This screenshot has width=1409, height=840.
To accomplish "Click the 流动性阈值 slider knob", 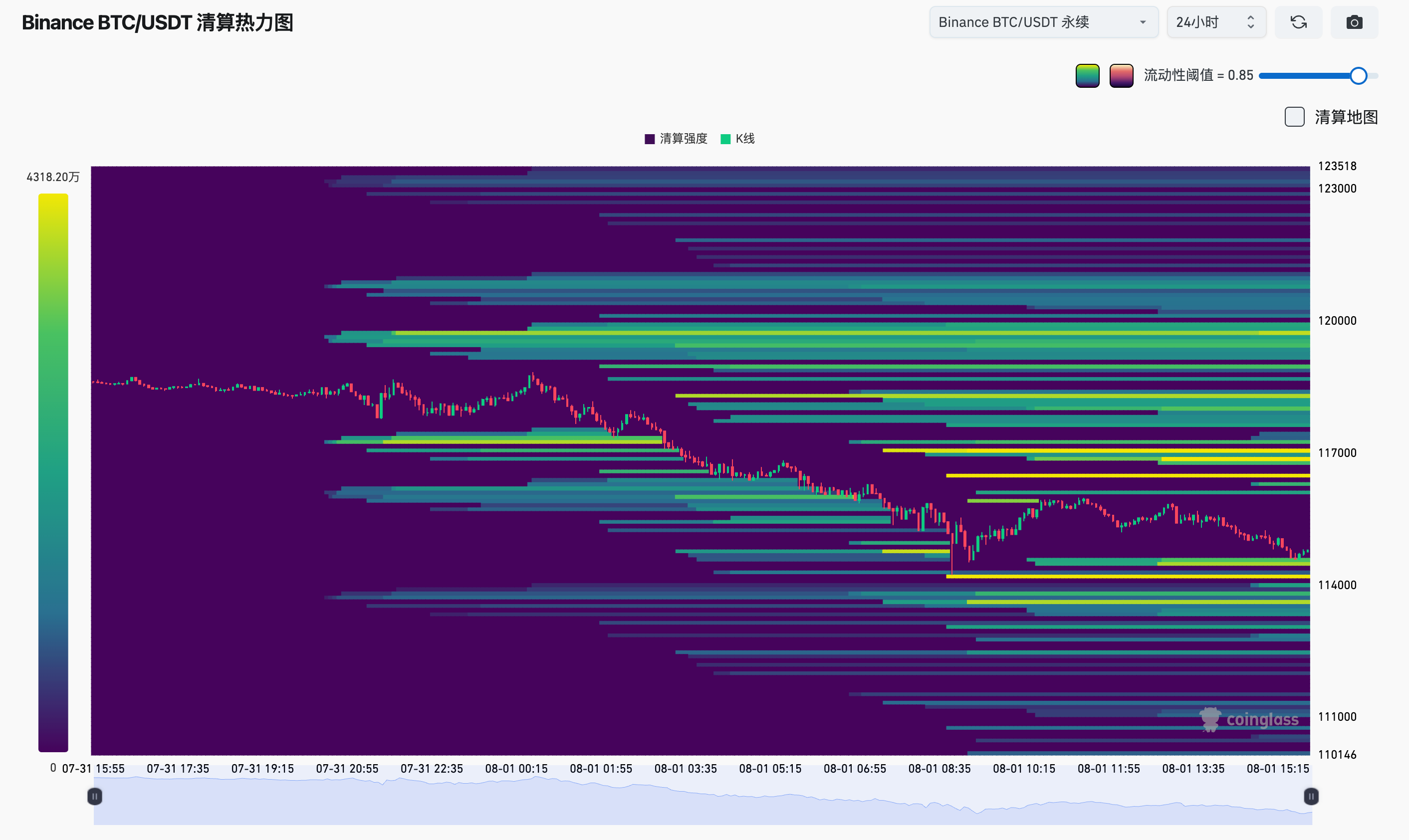I will coord(1358,76).
